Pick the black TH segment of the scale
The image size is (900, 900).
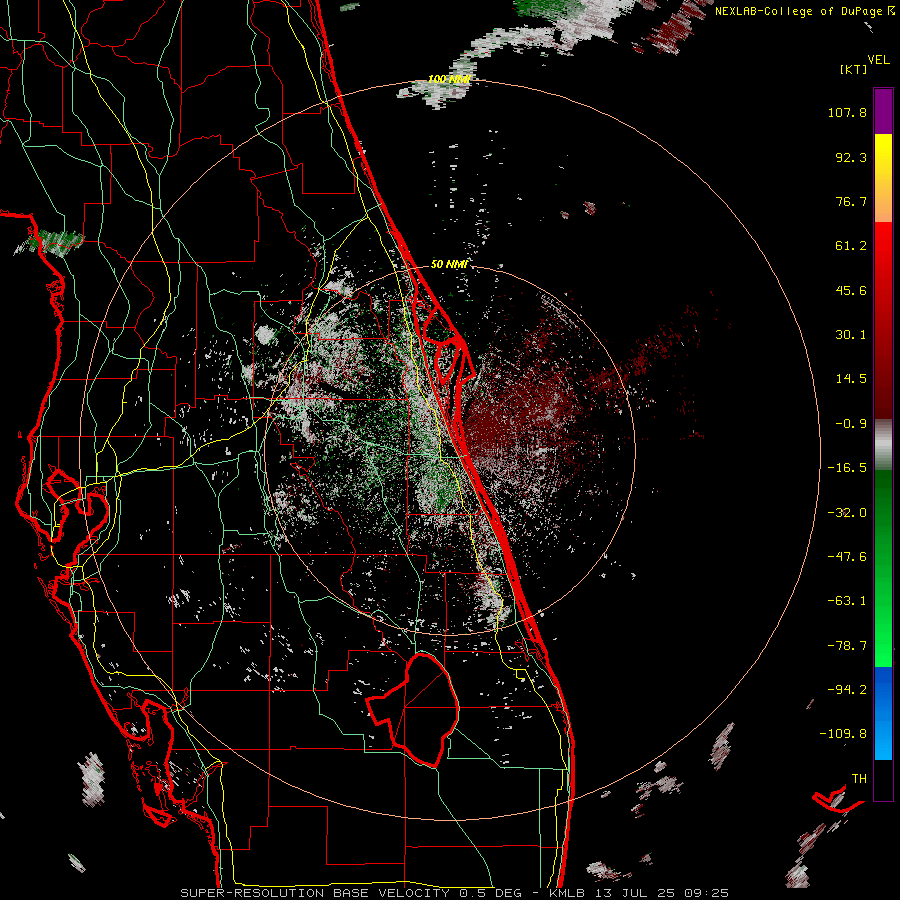pyautogui.click(x=883, y=779)
